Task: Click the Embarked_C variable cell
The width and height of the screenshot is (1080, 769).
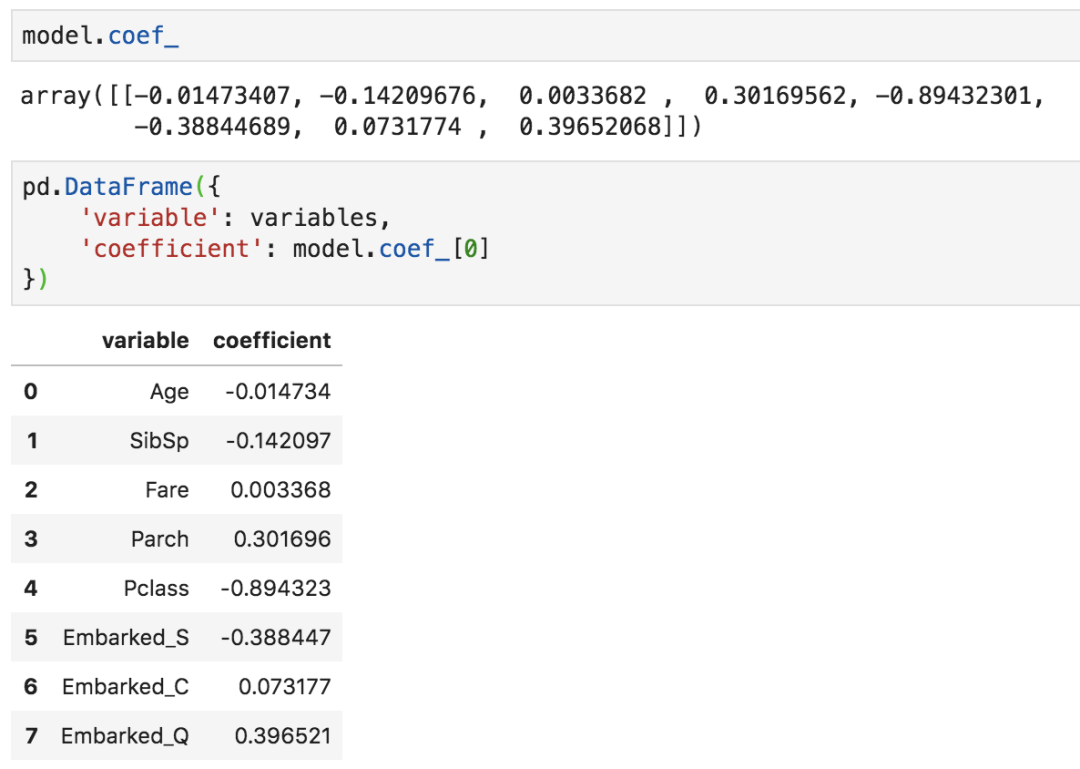Action: coord(125,687)
